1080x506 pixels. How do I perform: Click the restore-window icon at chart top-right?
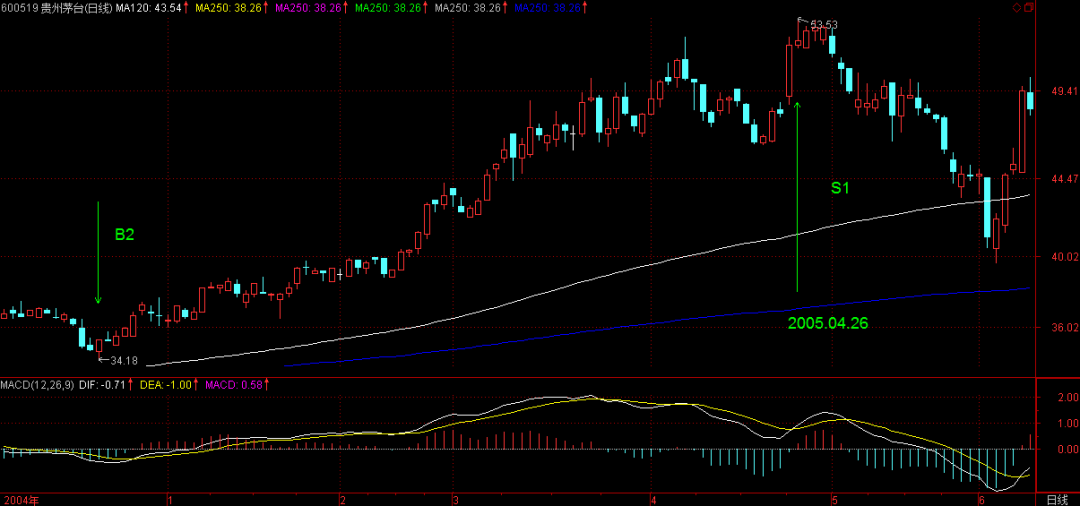1029,8
